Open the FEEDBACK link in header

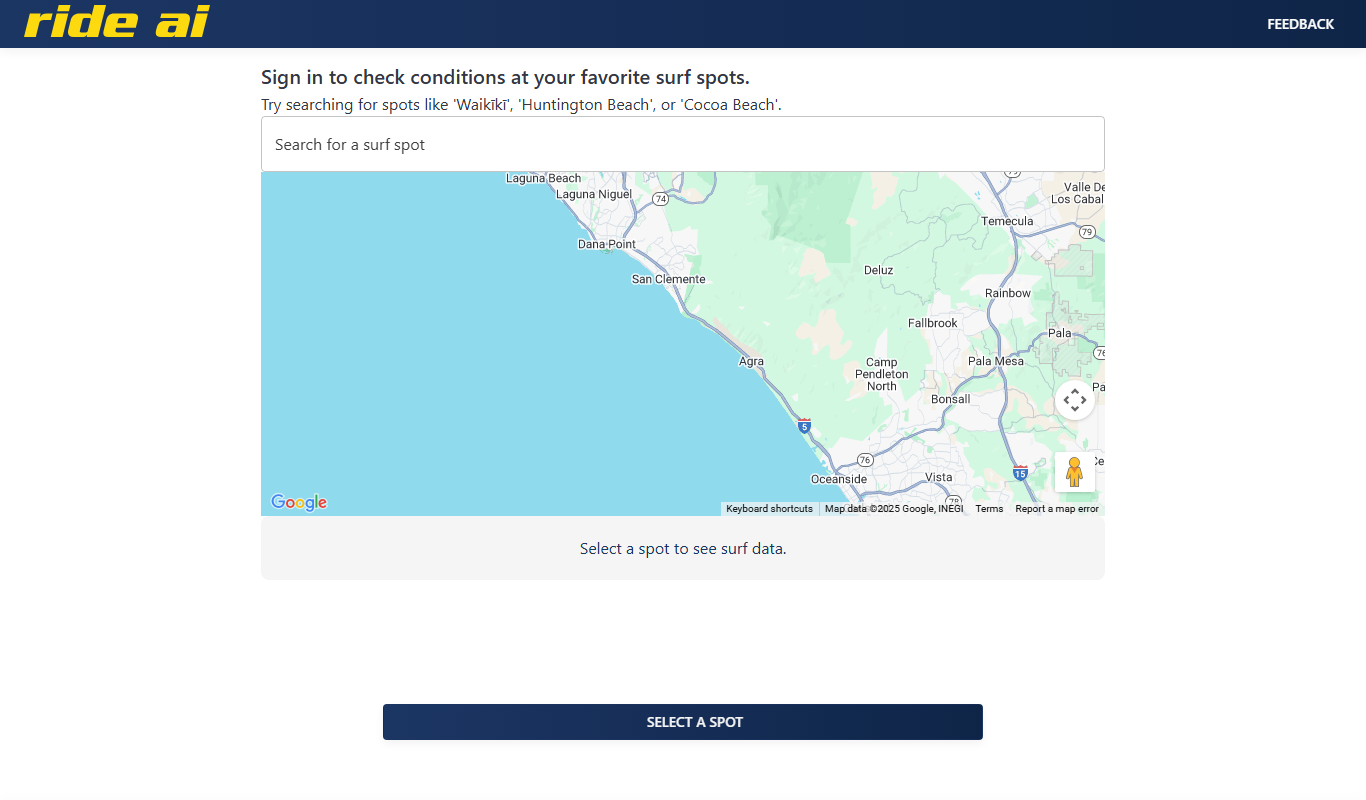[1300, 24]
